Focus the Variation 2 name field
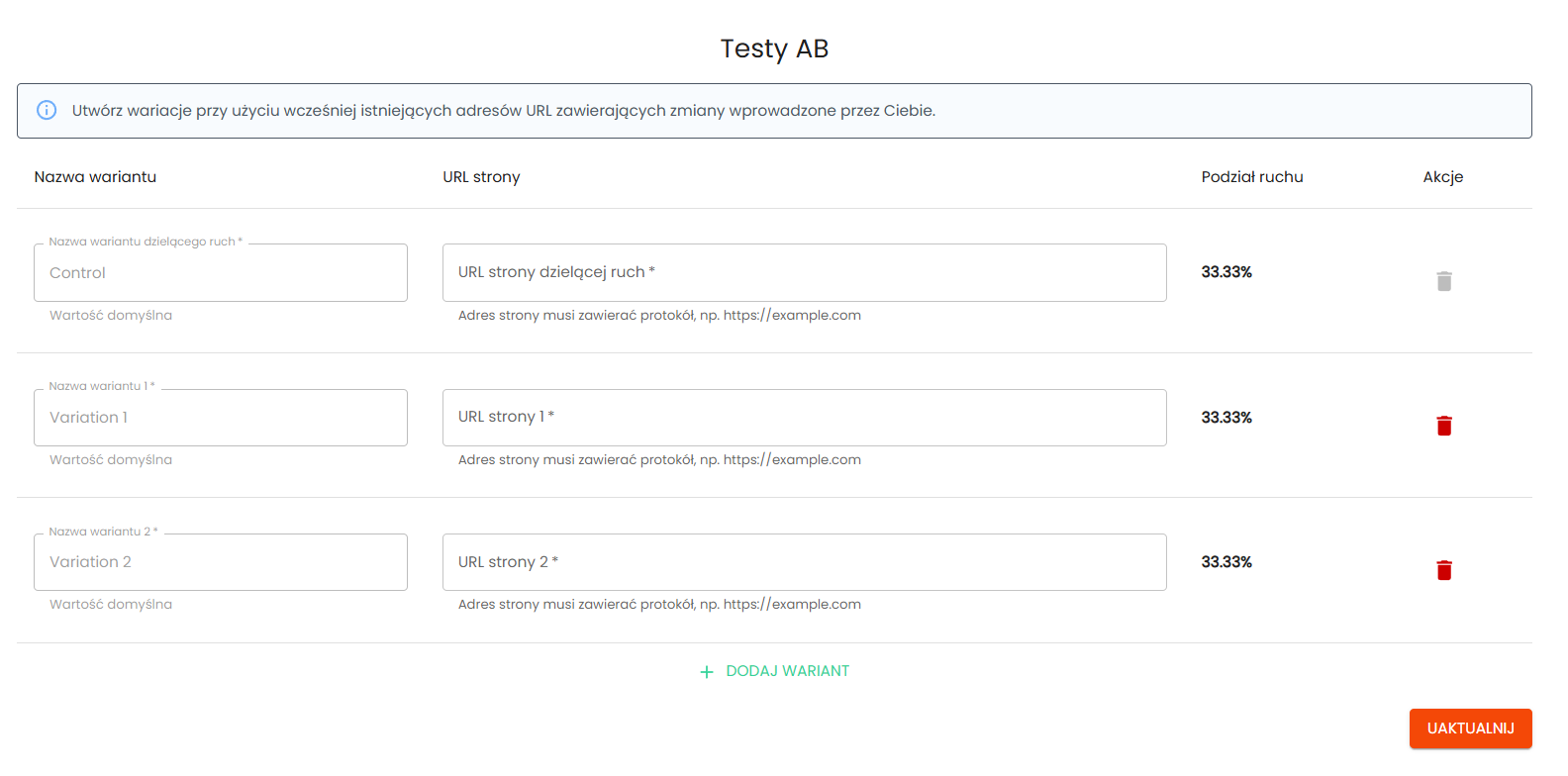The height and width of the screenshot is (776, 1568). (220, 562)
